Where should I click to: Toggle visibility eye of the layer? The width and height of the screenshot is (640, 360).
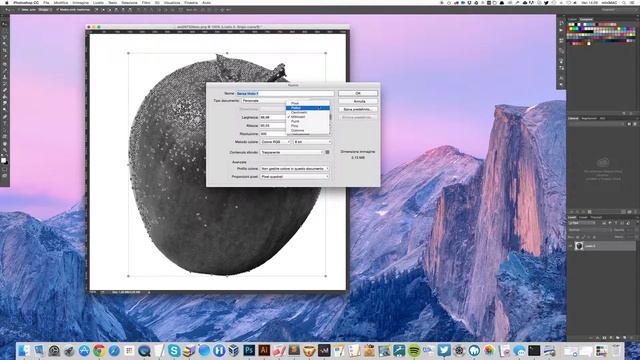coord(570,246)
